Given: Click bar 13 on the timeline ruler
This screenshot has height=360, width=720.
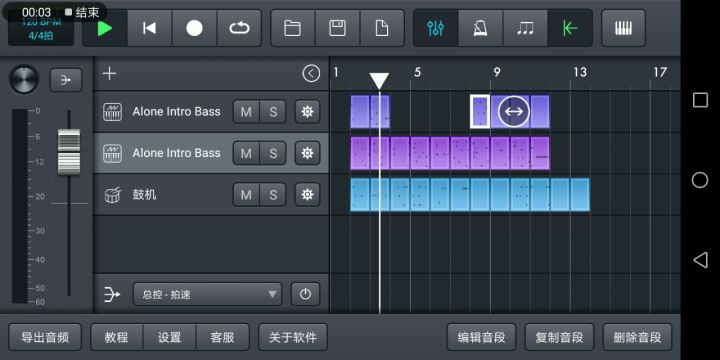Looking at the screenshot, I should point(579,73).
